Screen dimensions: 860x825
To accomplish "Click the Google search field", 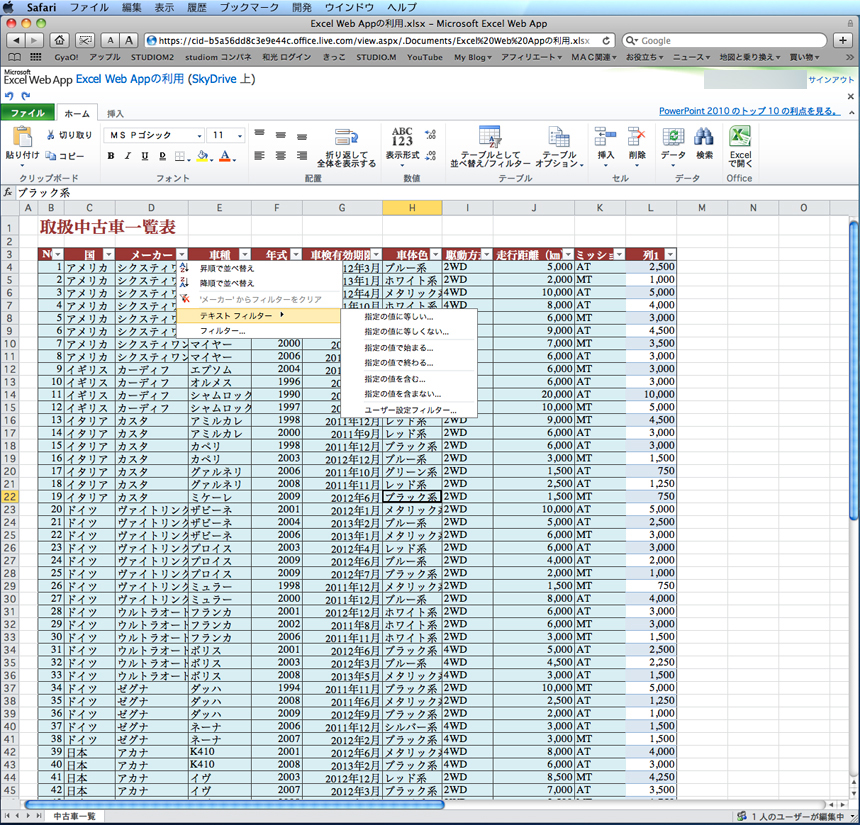I will tap(724, 41).
